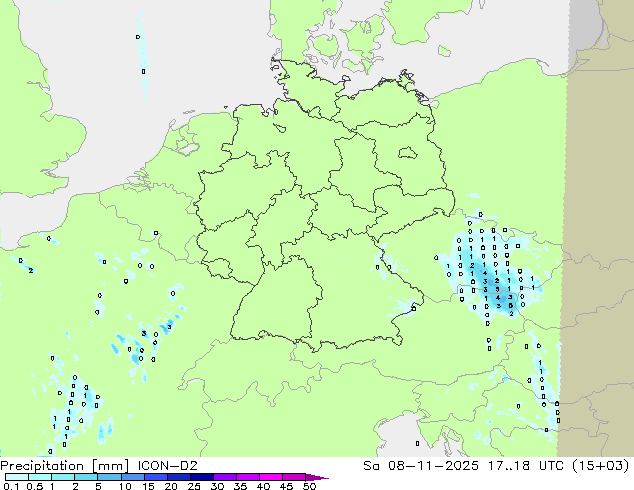Click legend tick label "15"
The width and height of the screenshot is (634, 490).
(148, 486)
